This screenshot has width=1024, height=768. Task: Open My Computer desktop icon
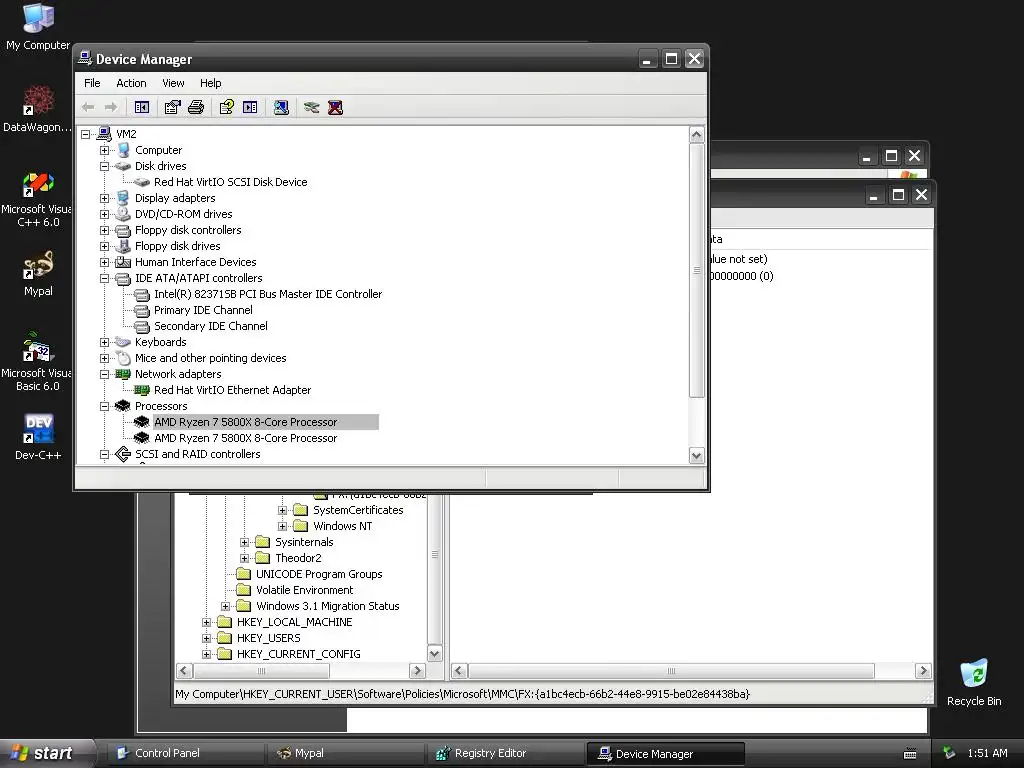pos(38,26)
